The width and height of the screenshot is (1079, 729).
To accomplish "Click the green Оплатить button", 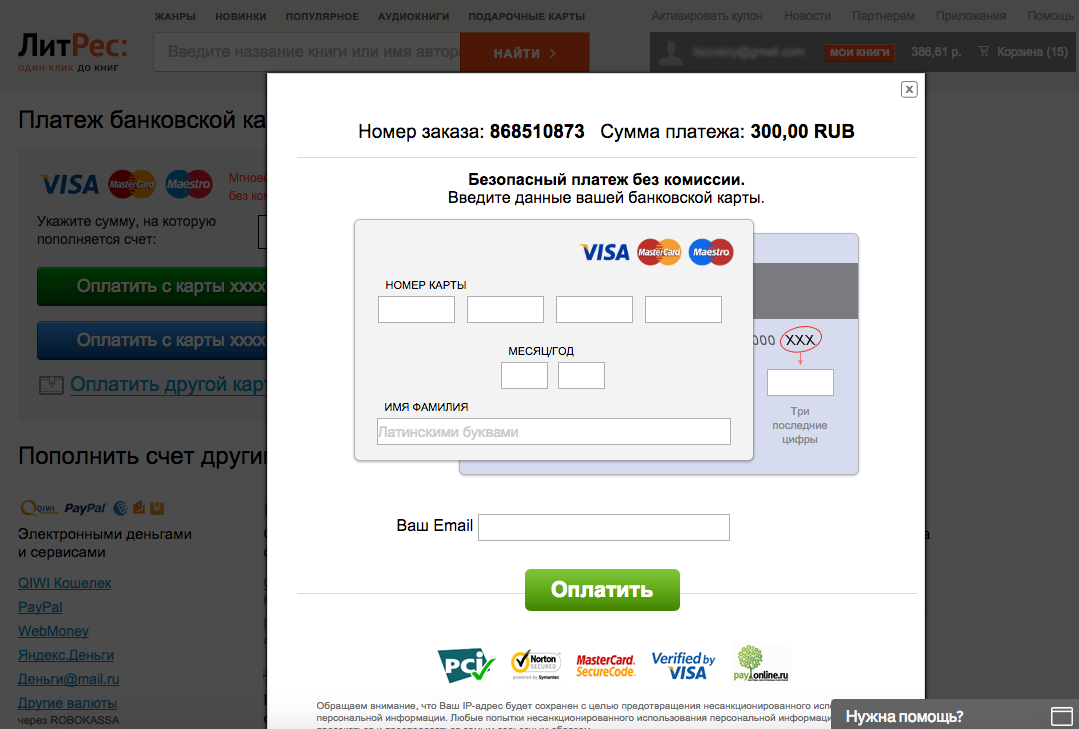I will tap(602, 590).
